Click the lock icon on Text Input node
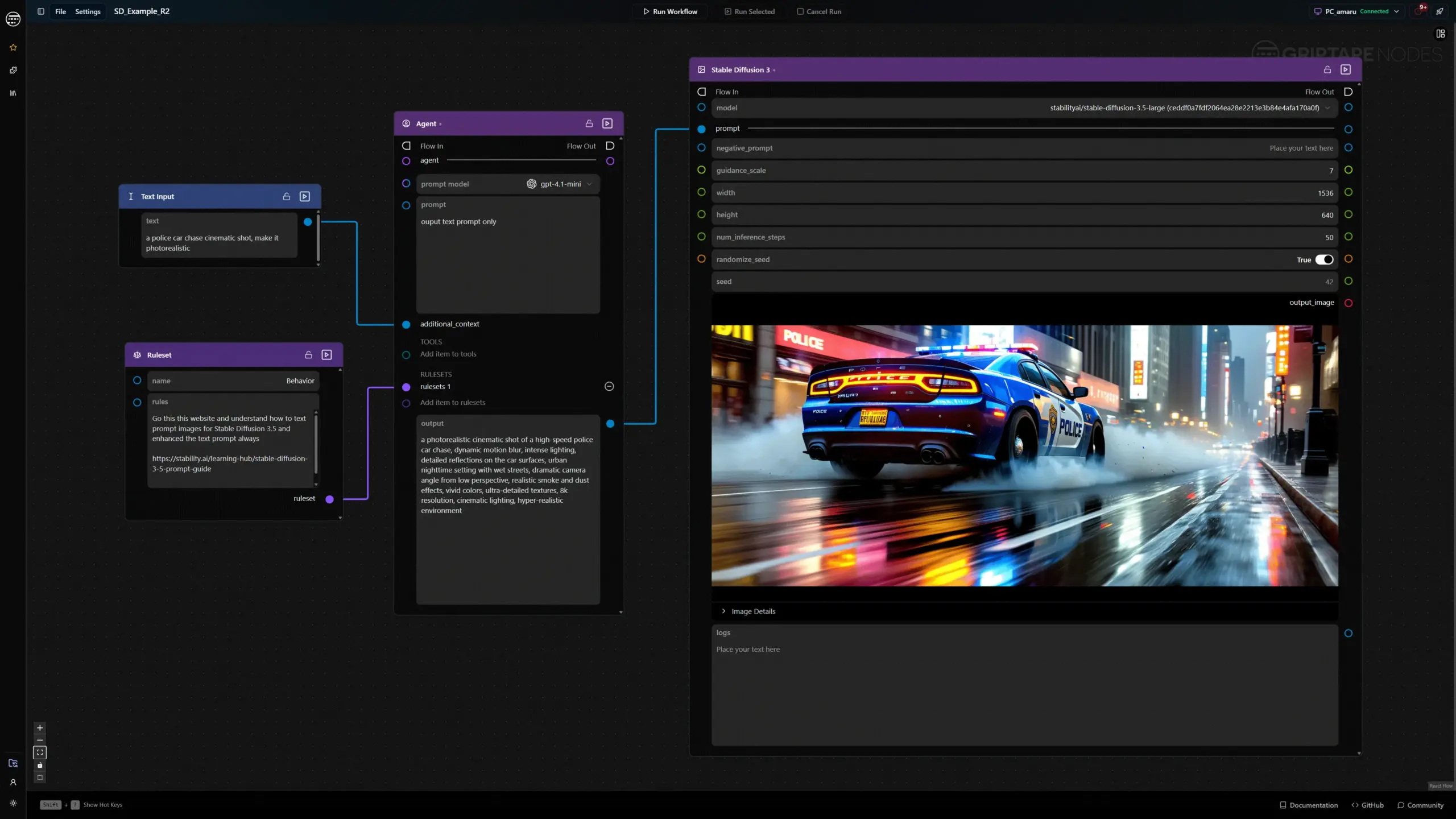This screenshot has width=1456, height=819. 287,196
